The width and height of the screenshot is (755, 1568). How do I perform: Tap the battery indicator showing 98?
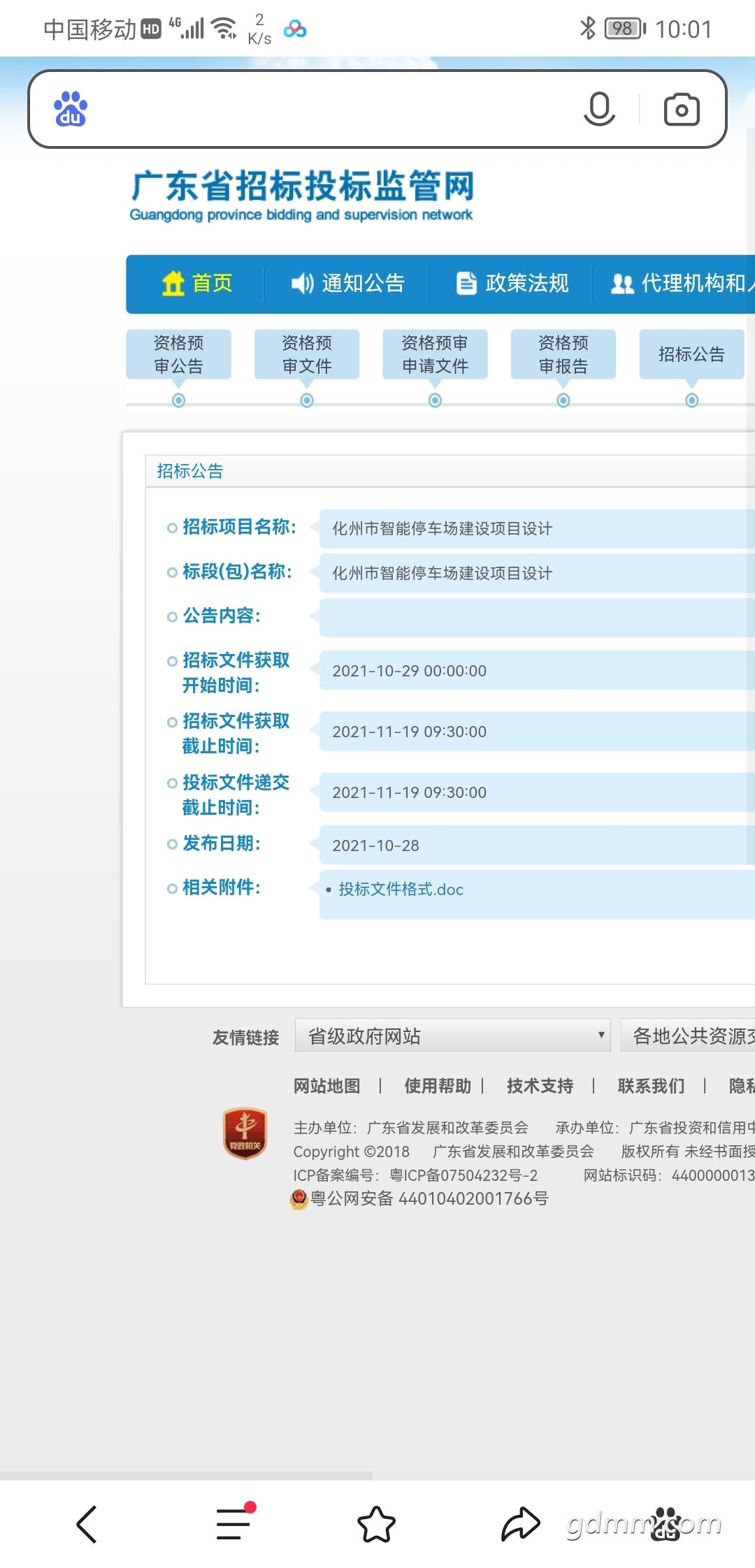tap(625, 29)
